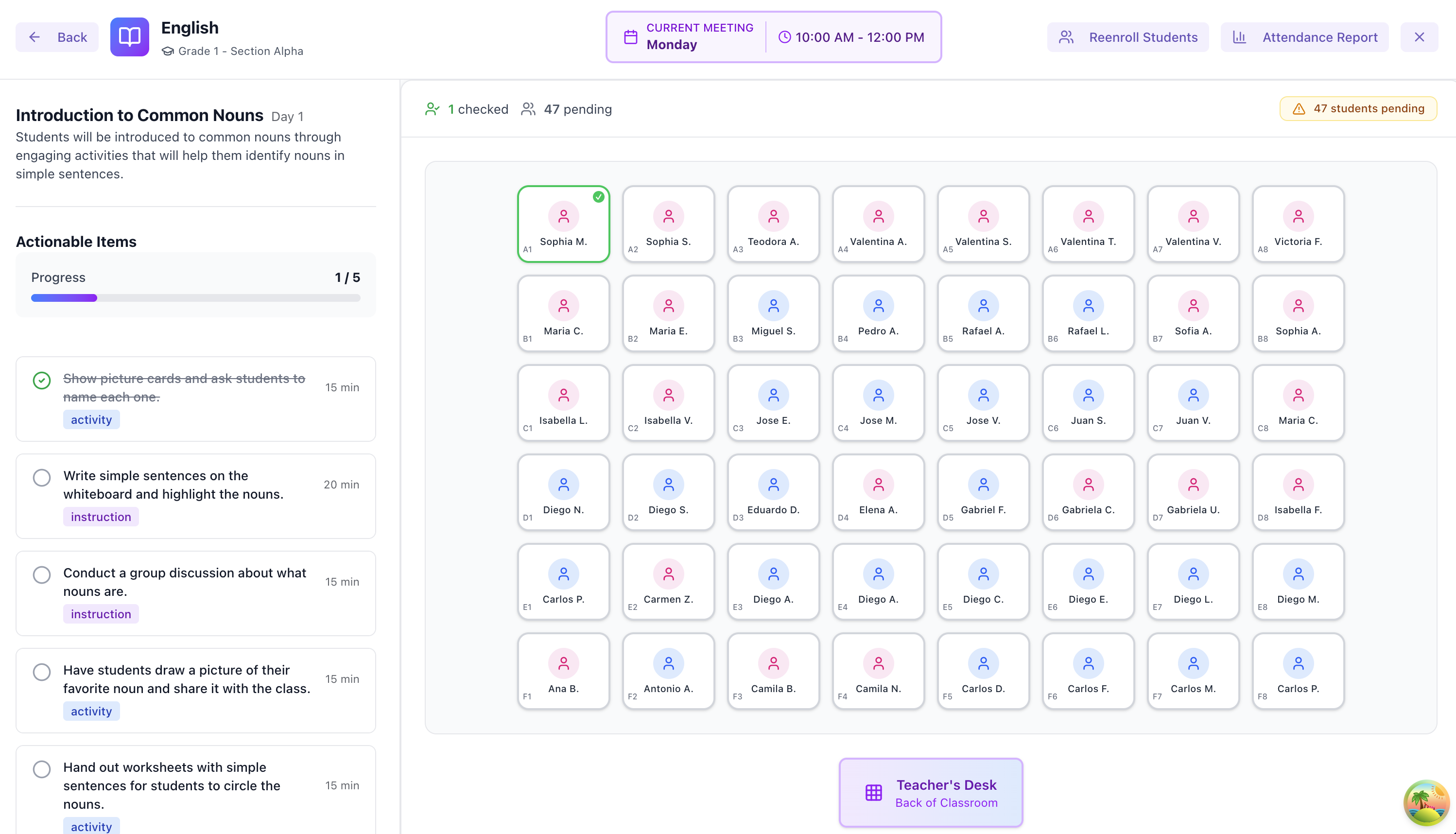Click the graduation cap icon near Grade 1

[x=167, y=51]
